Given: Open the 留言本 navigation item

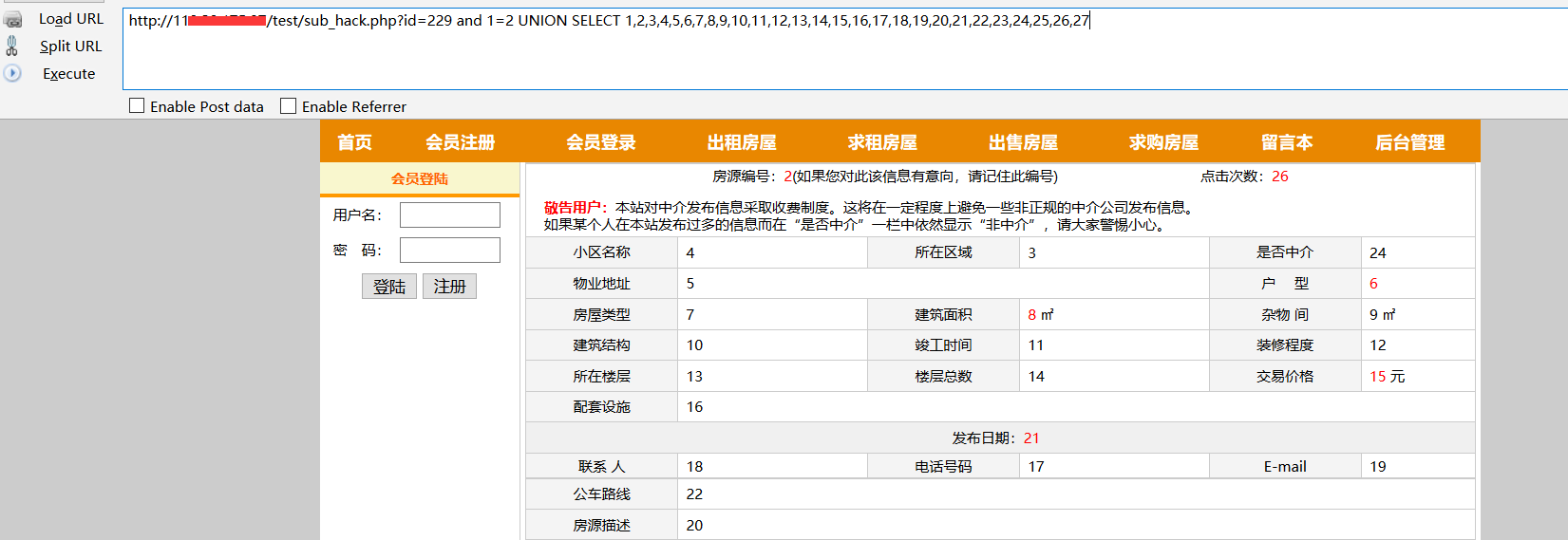Looking at the screenshot, I should 1287,142.
